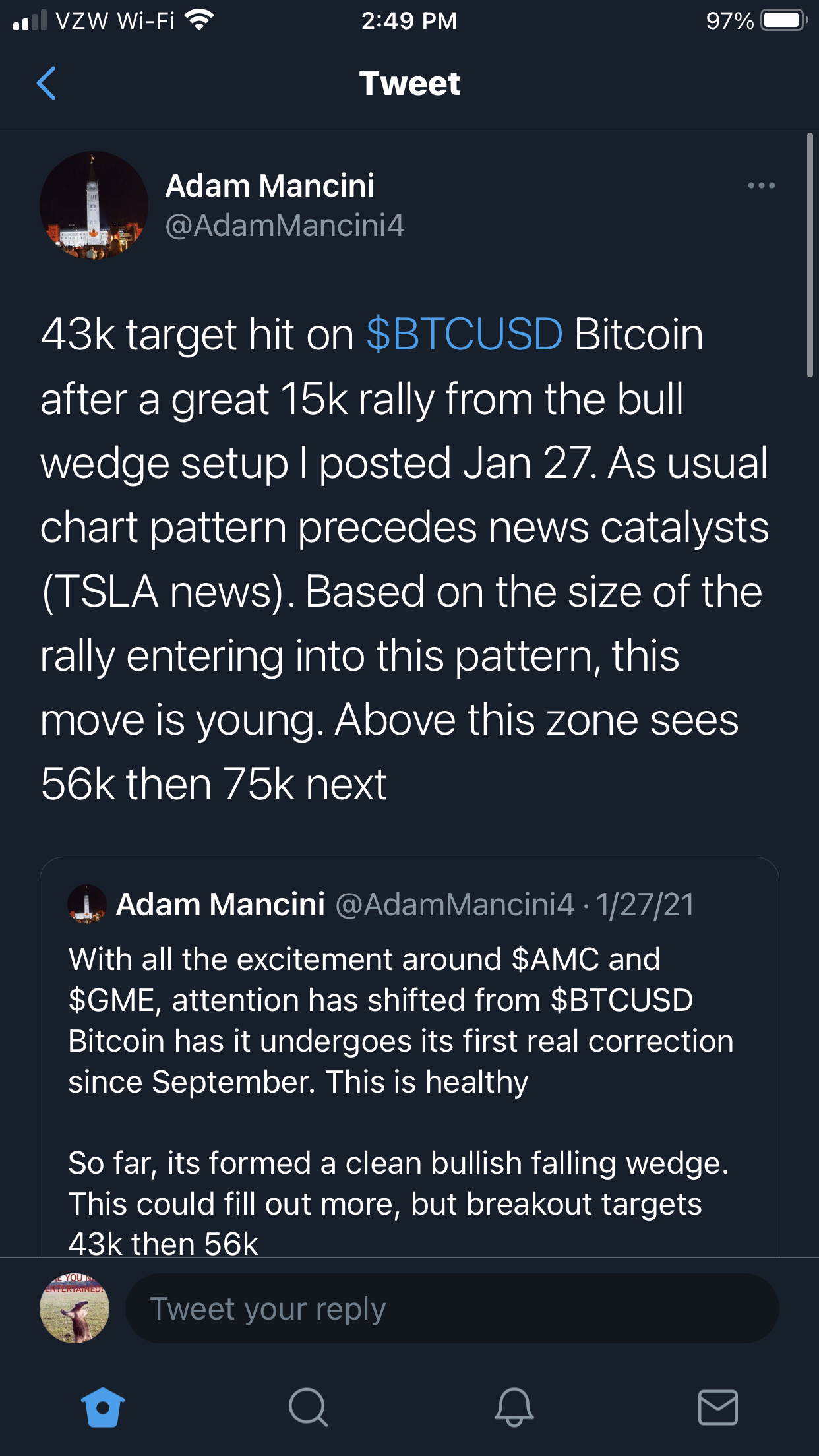Open the $BTCUSD cashtag link
This screenshot has width=819, height=1456.
click(464, 334)
